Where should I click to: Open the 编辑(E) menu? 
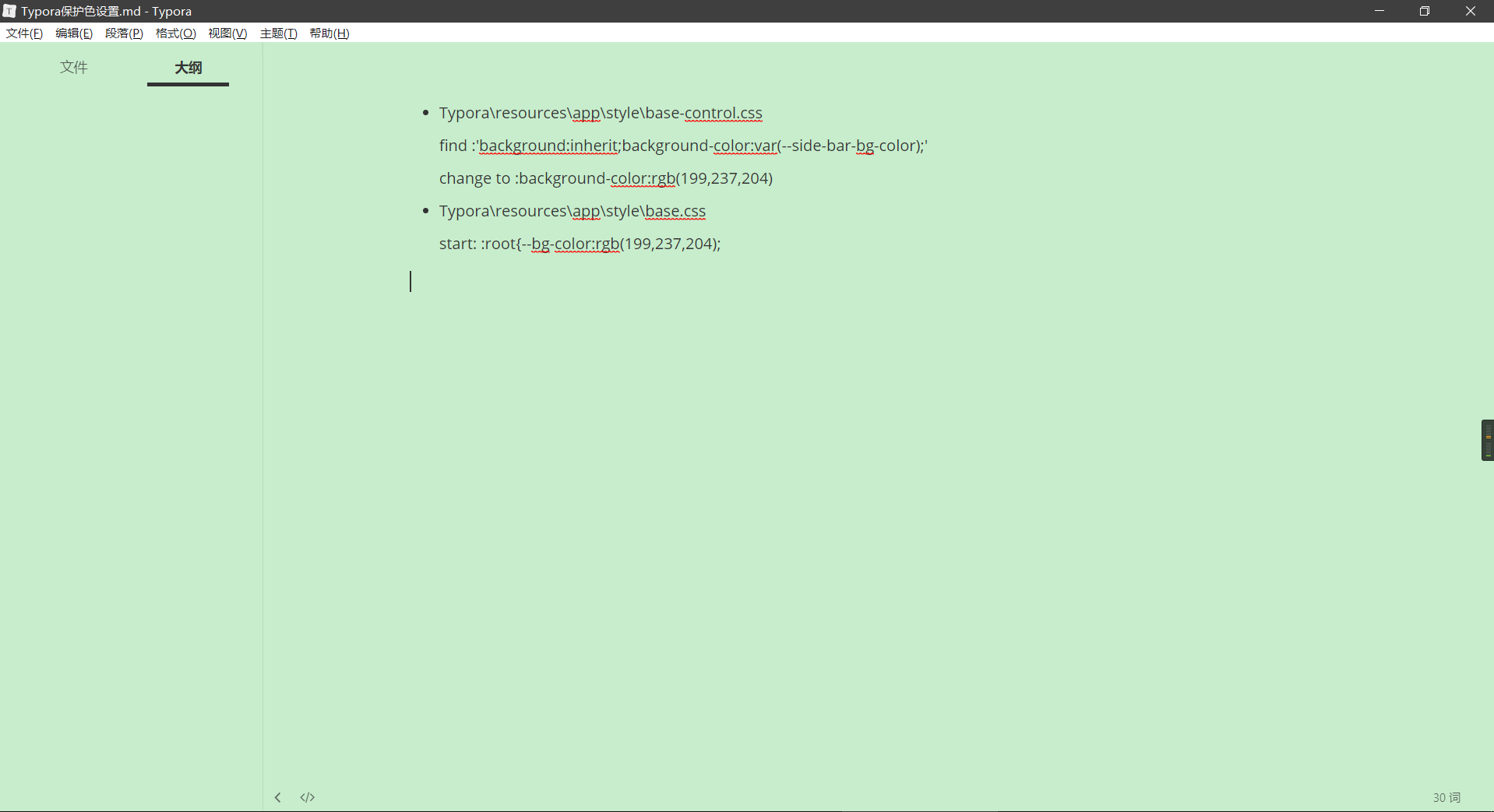[74, 33]
